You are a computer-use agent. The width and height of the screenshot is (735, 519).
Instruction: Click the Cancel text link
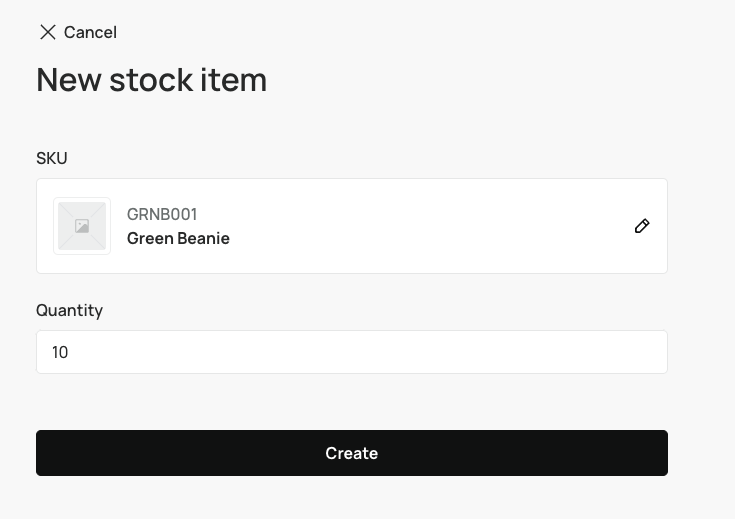pos(90,32)
